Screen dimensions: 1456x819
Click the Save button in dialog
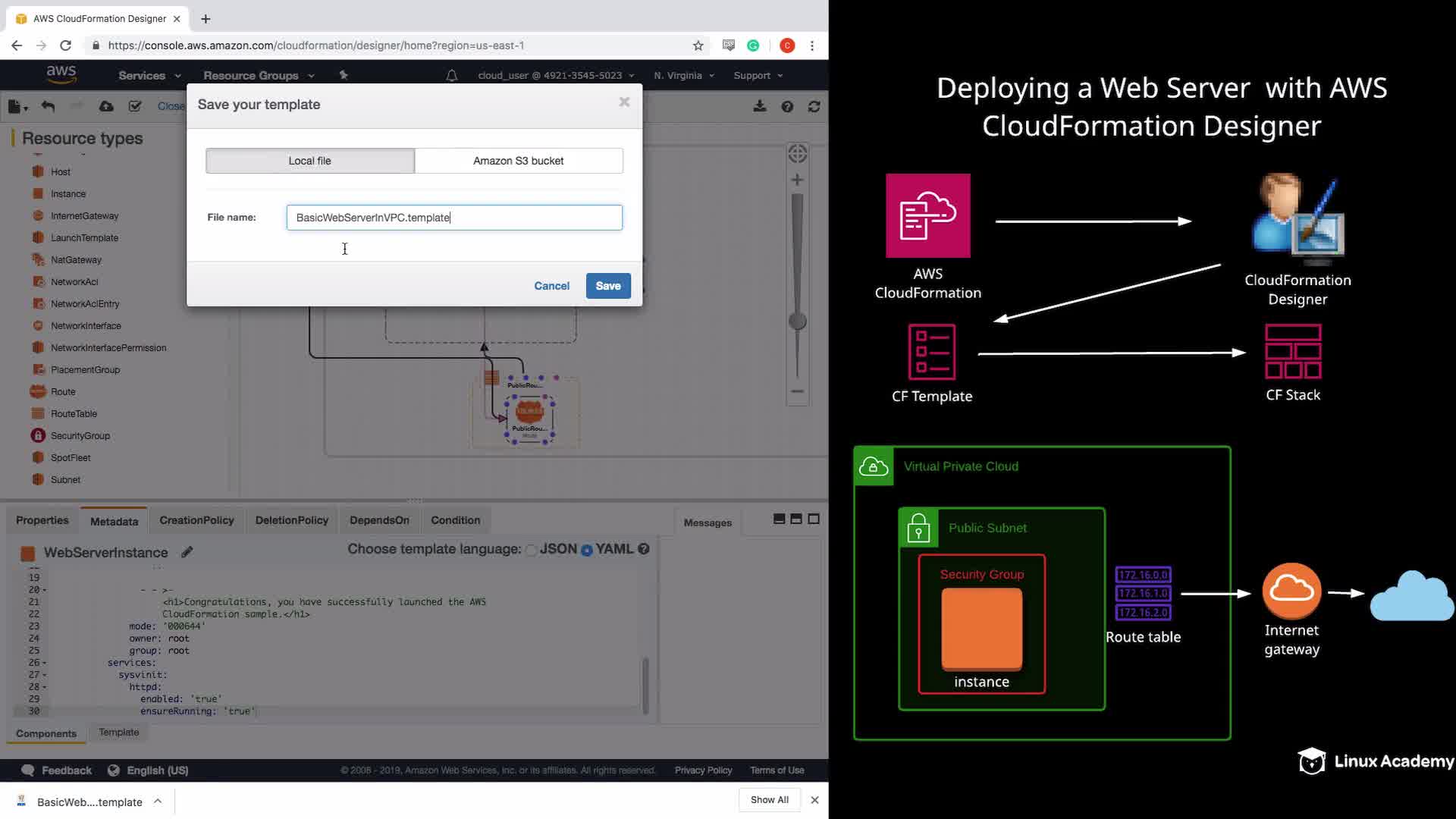(607, 286)
